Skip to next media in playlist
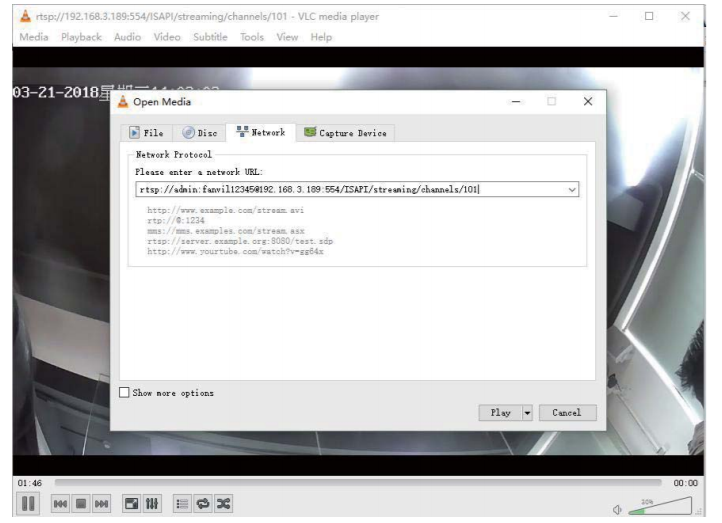722x523 pixels. [x=101, y=504]
